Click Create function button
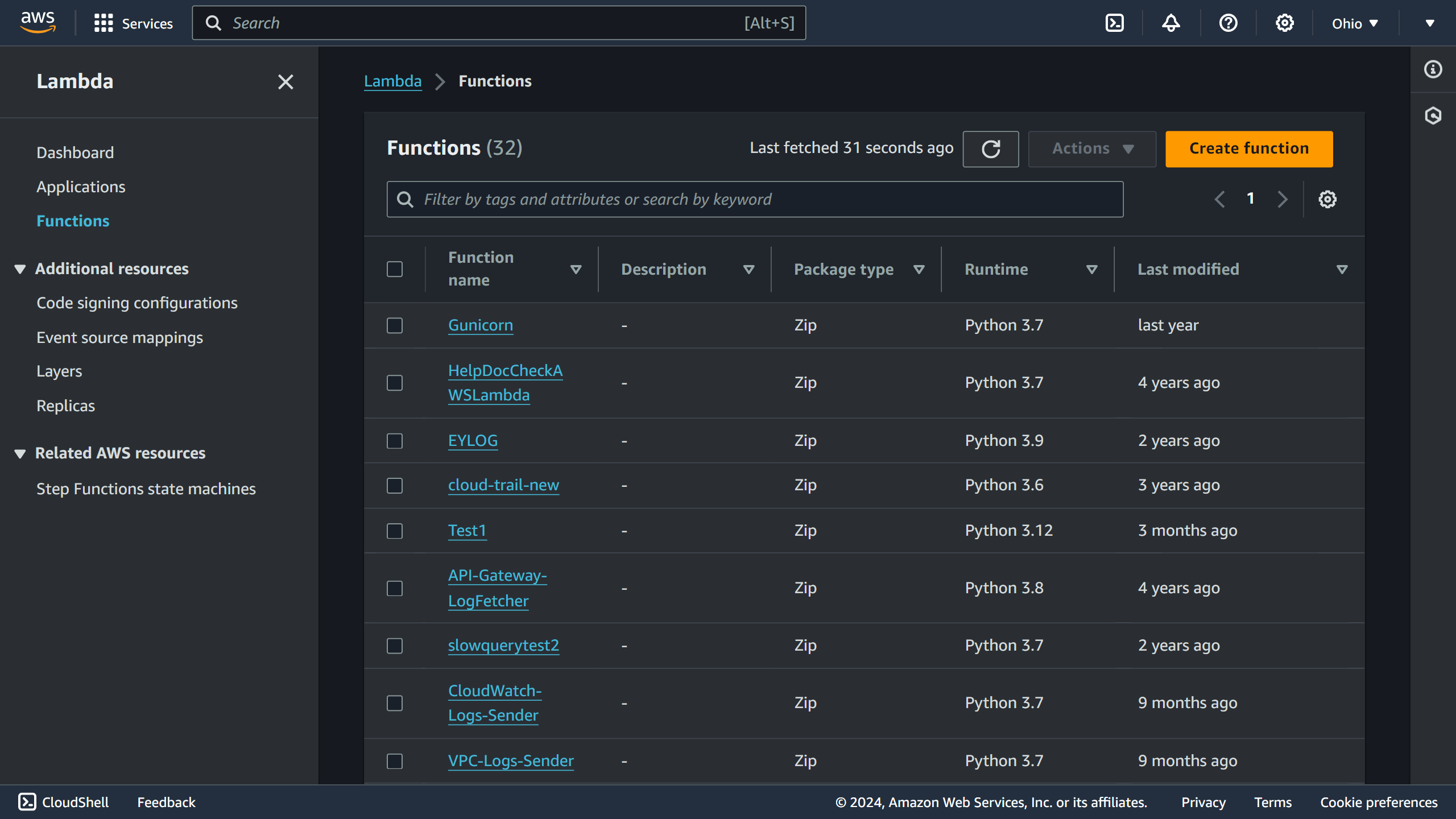Viewport: 1456px width, 819px height. (x=1249, y=148)
